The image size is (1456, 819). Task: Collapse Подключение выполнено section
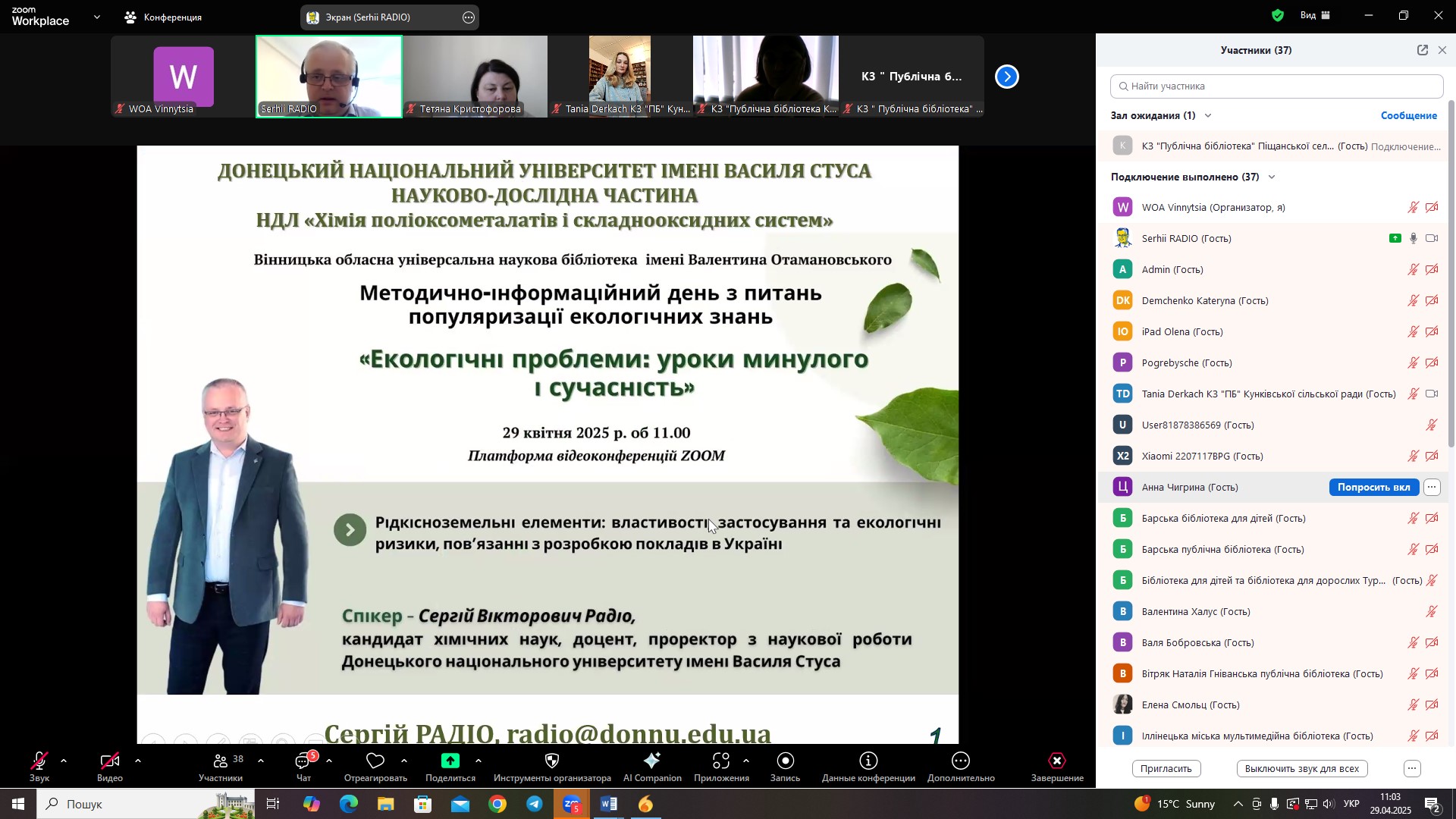click(x=1272, y=177)
